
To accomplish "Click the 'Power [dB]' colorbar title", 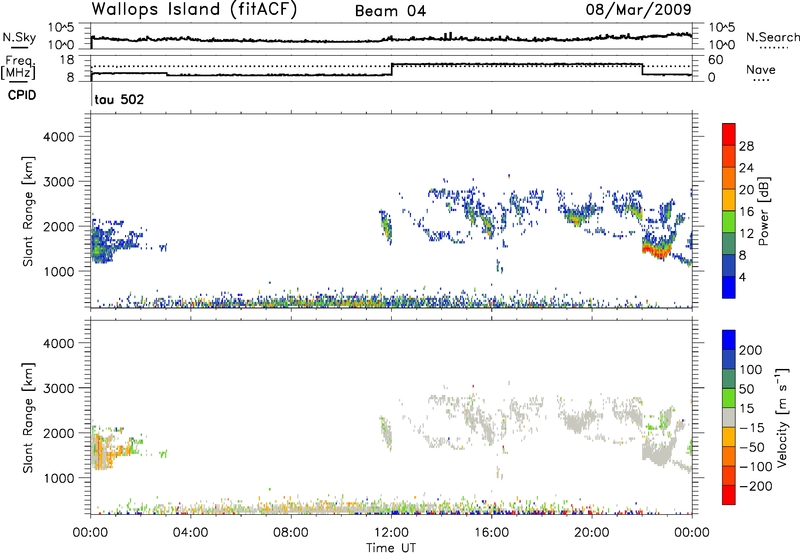I will click(x=764, y=211).
